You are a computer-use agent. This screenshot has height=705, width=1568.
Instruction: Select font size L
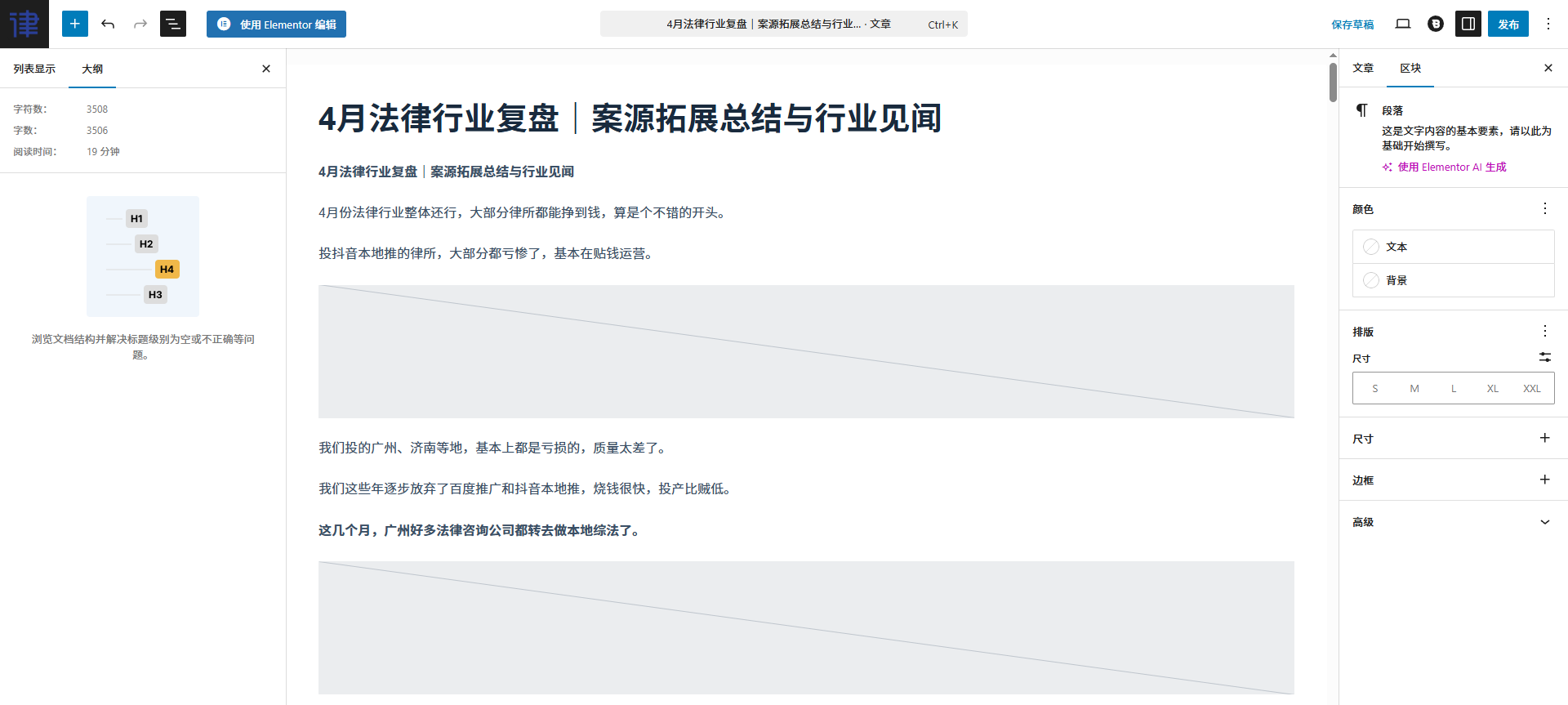tap(1454, 389)
